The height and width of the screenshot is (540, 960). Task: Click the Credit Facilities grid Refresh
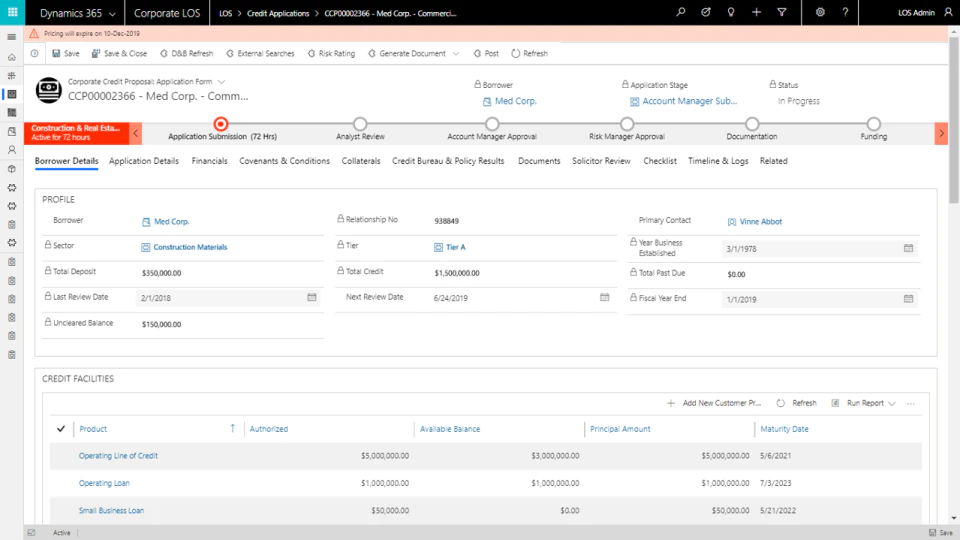(x=797, y=403)
